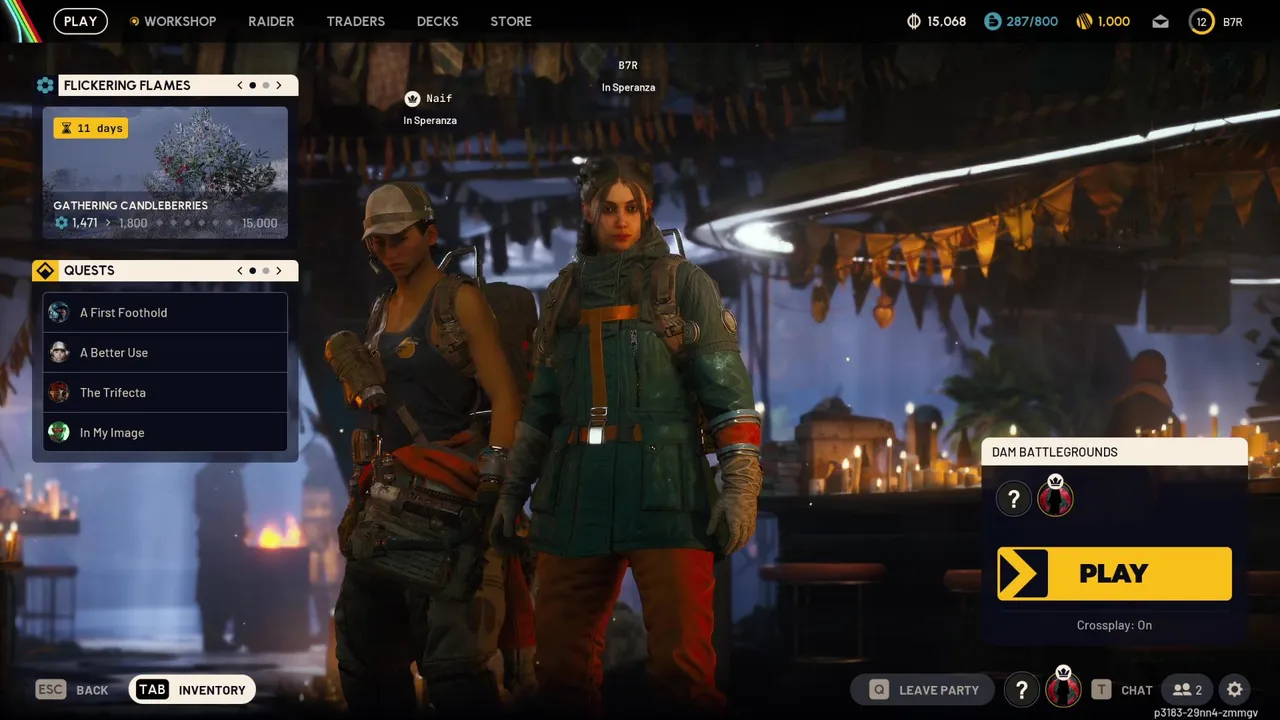Open the A Better Use quest

pyautogui.click(x=165, y=352)
